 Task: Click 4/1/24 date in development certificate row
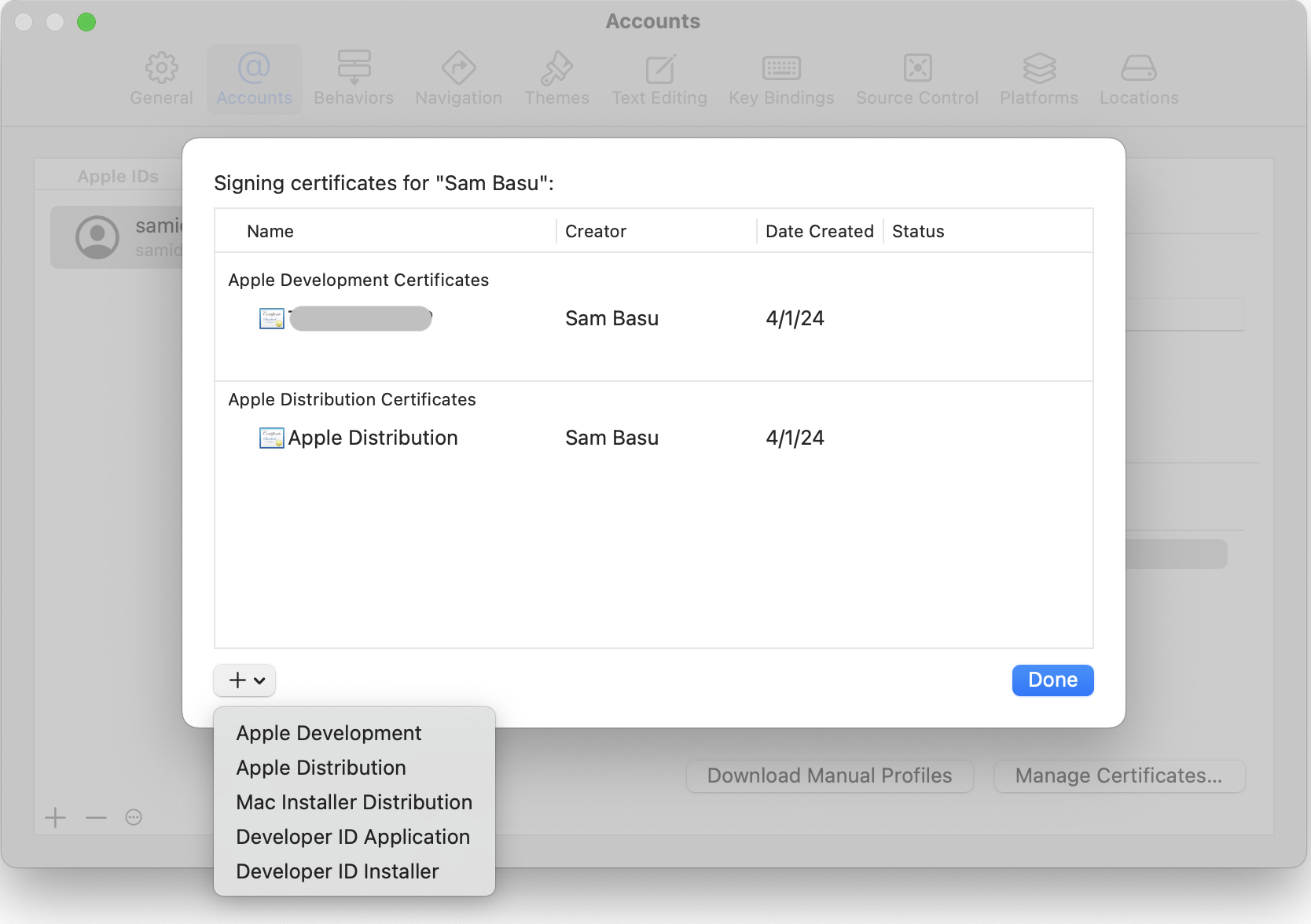[x=795, y=318]
